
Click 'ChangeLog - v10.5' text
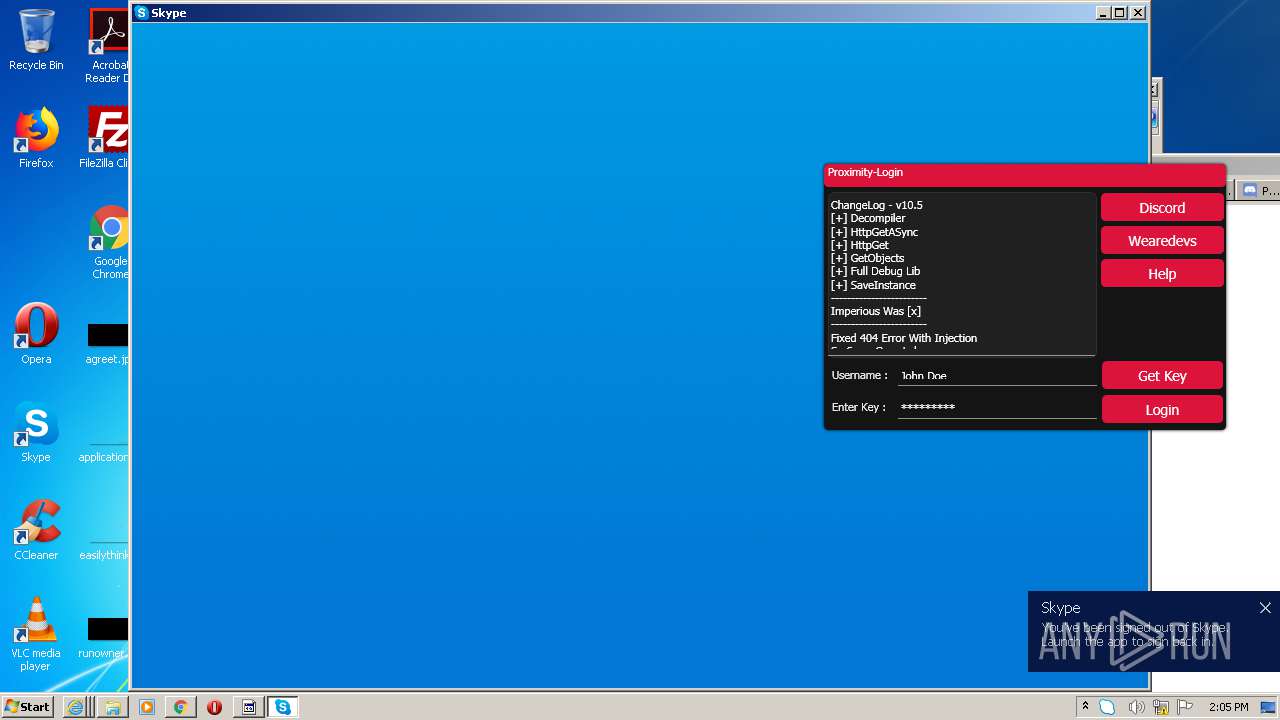(877, 205)
